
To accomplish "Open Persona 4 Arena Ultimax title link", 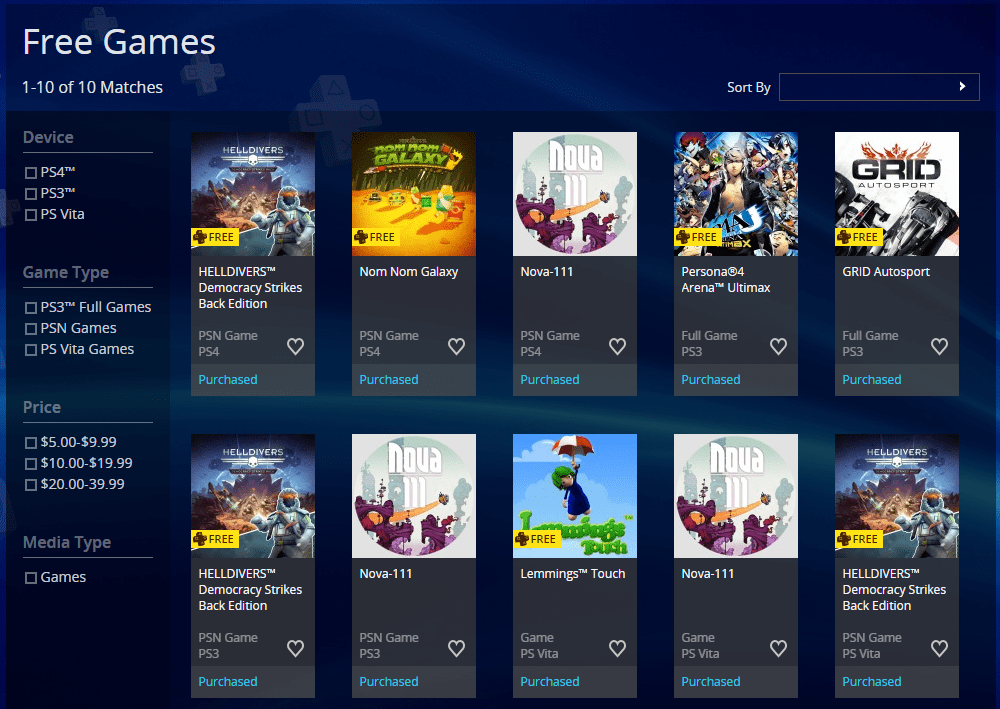I will coord(726,280).
